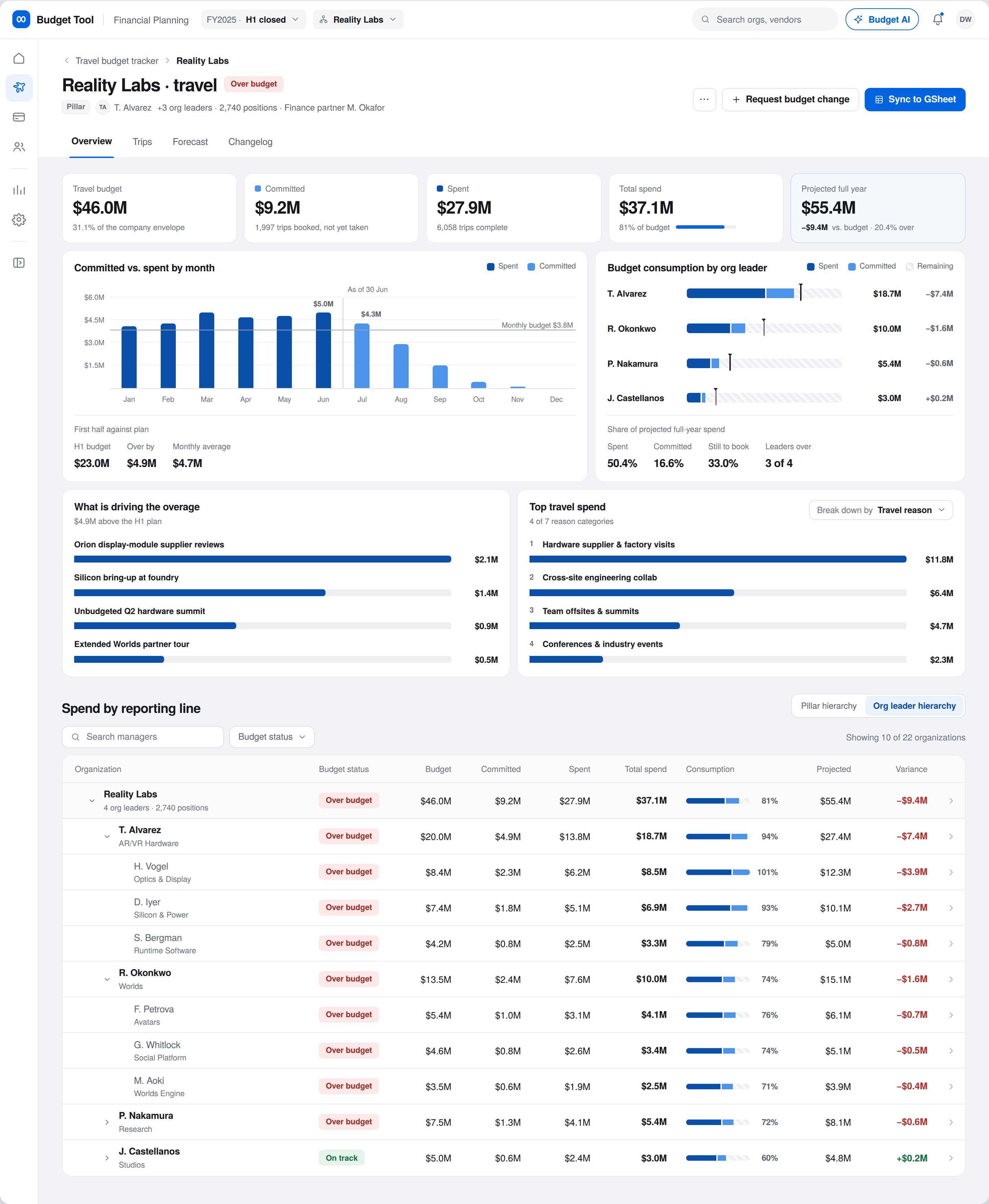Toggle Remaining legend in org leader chart

click(929, 266)
